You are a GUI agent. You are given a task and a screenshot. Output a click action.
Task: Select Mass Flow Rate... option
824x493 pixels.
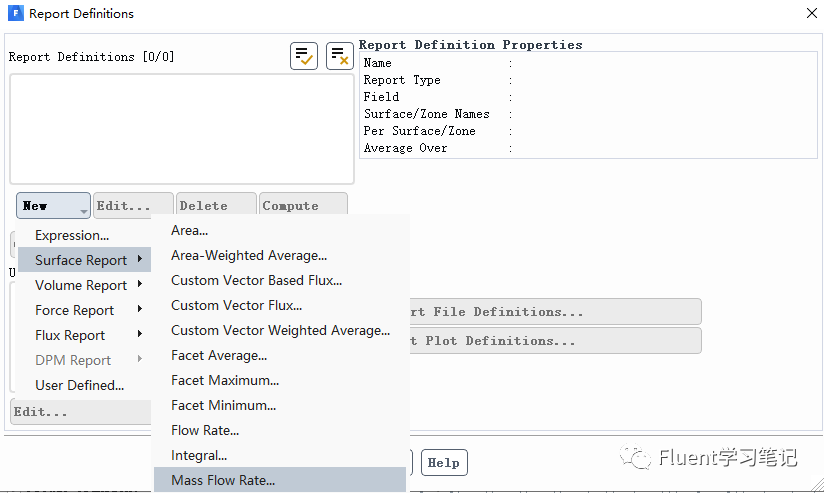[223, 480]
